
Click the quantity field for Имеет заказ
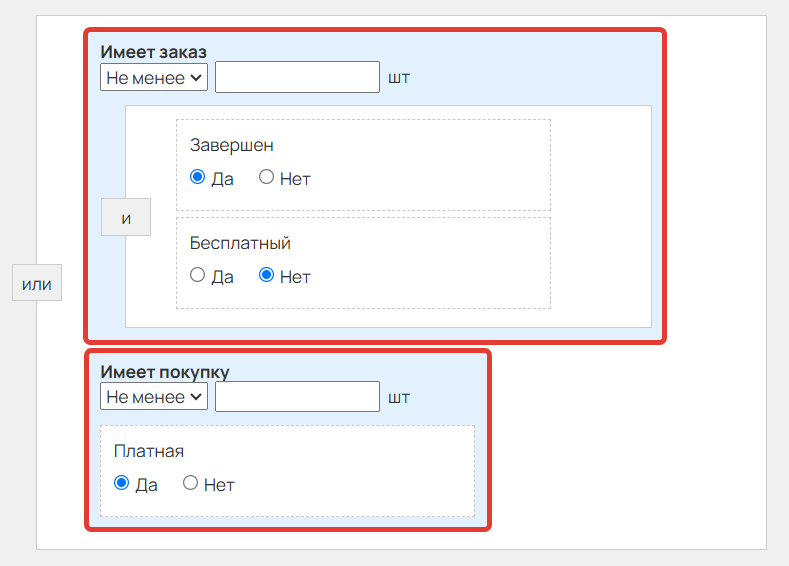tap(297, 77)
